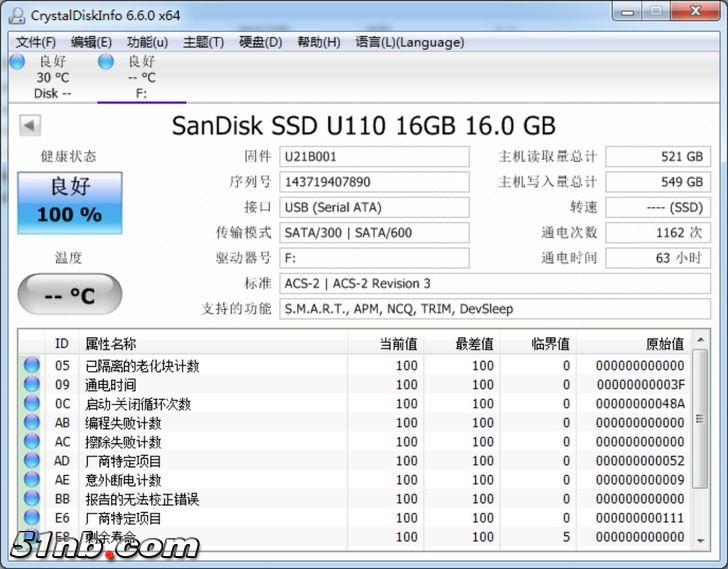The width and height of the screenshot is (728, 569).
Task: Click the ID column header
Action: point(62,343)
